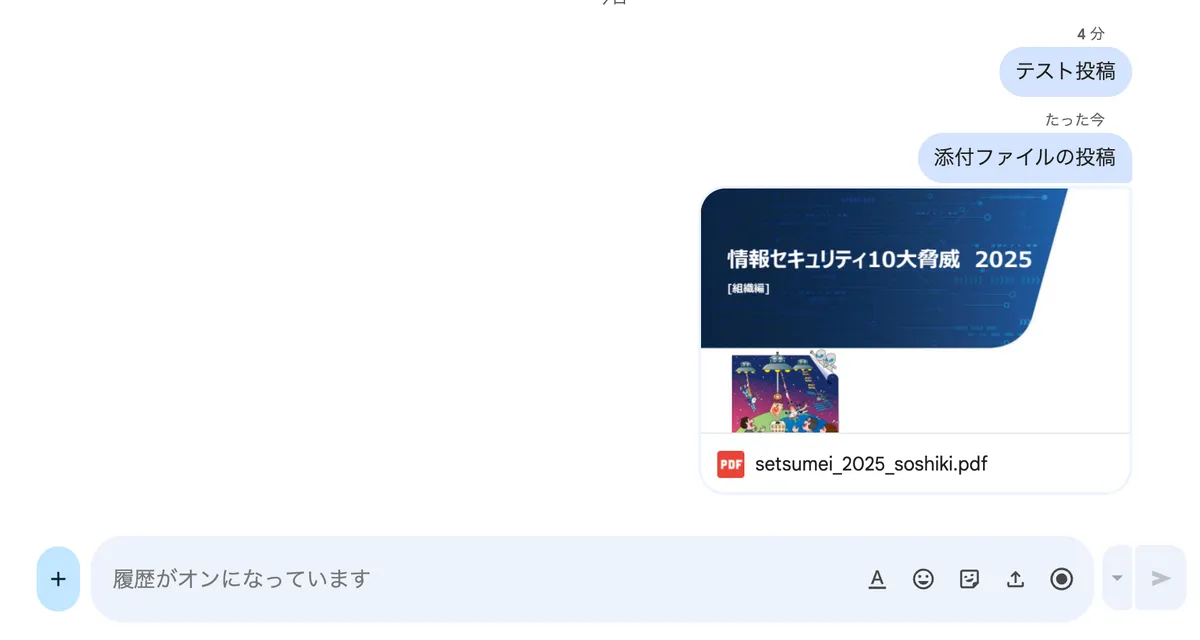1200x640 pixels.
Task: Click the [組織編] subtitle in preview
Action: 749,289
